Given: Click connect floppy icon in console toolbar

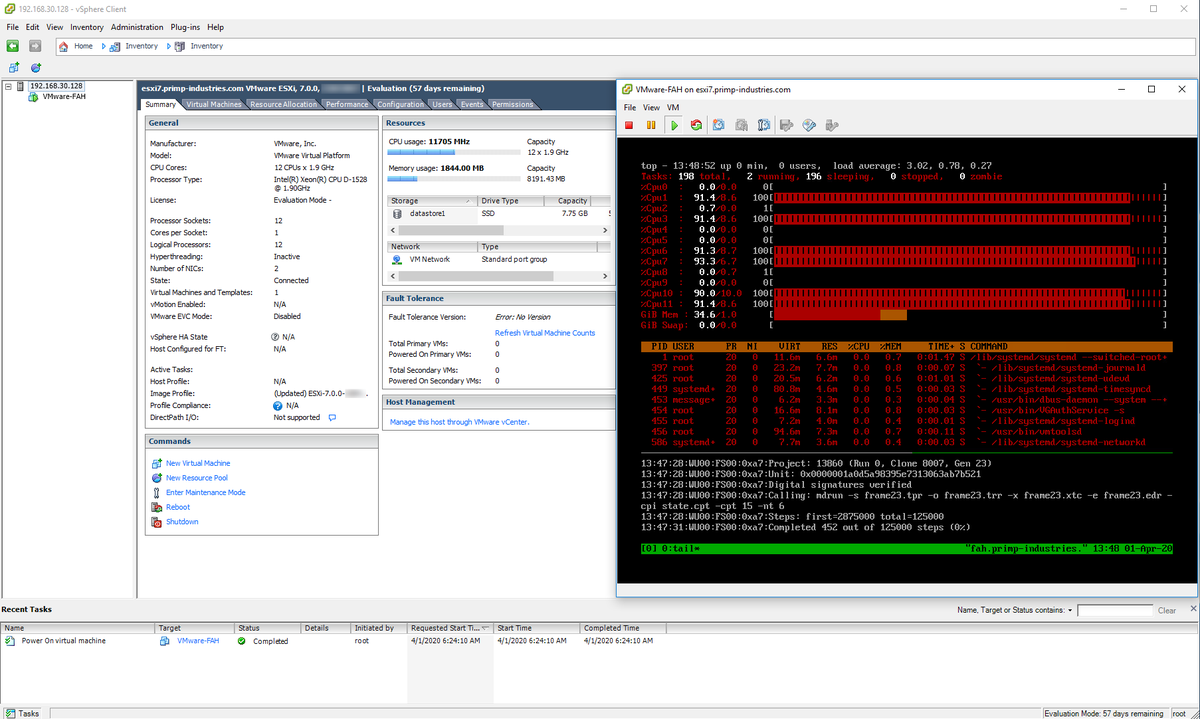Looking at the screenshot, I should (x=786, y=125).
